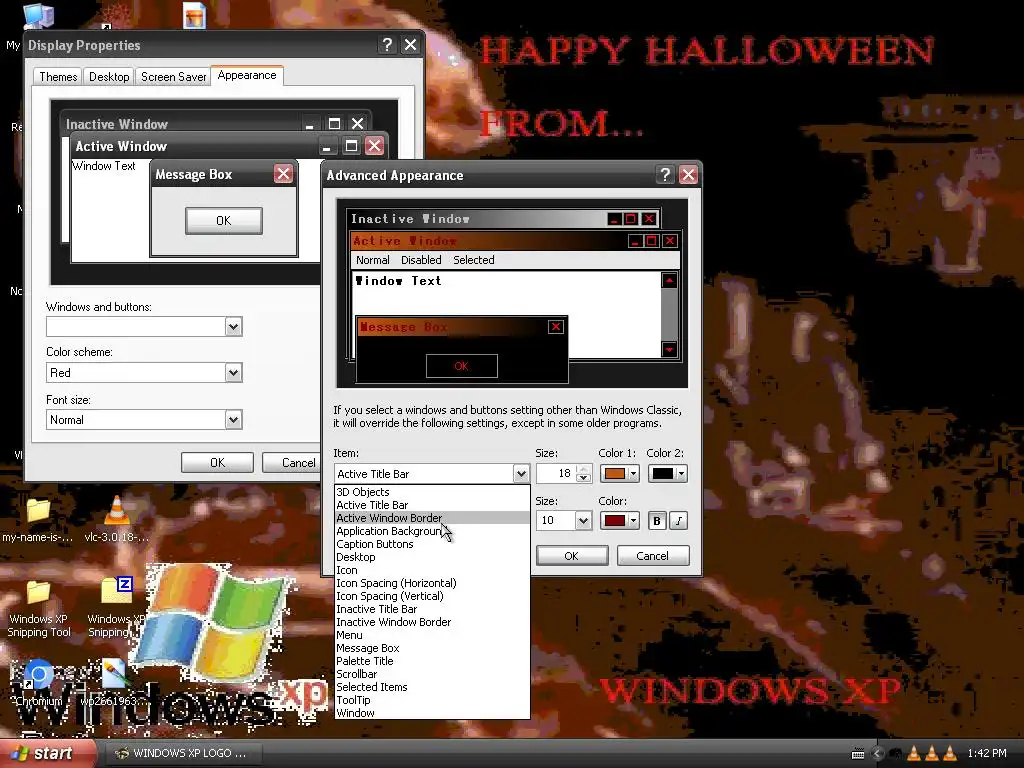Open the Font size dropdown showing Normal
Screen dimensions: 1024x768
tap(233, 420)
